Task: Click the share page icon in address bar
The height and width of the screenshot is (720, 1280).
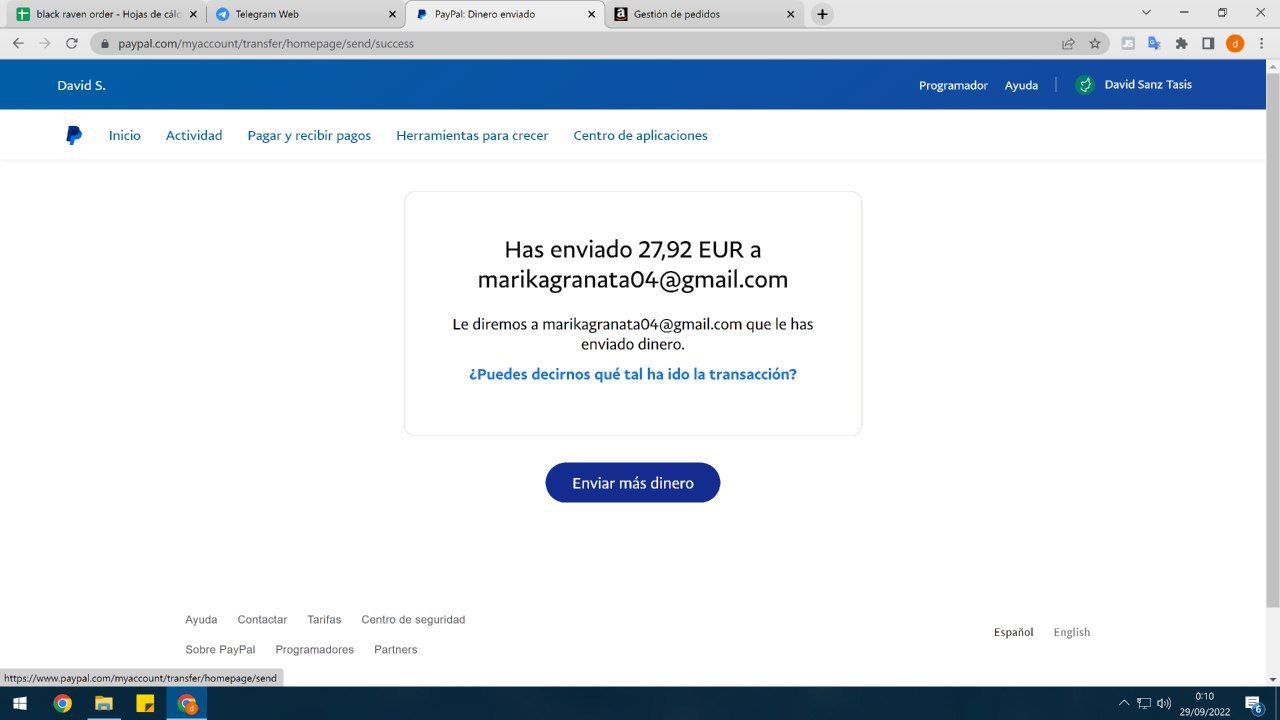Action: [1068, 43]
